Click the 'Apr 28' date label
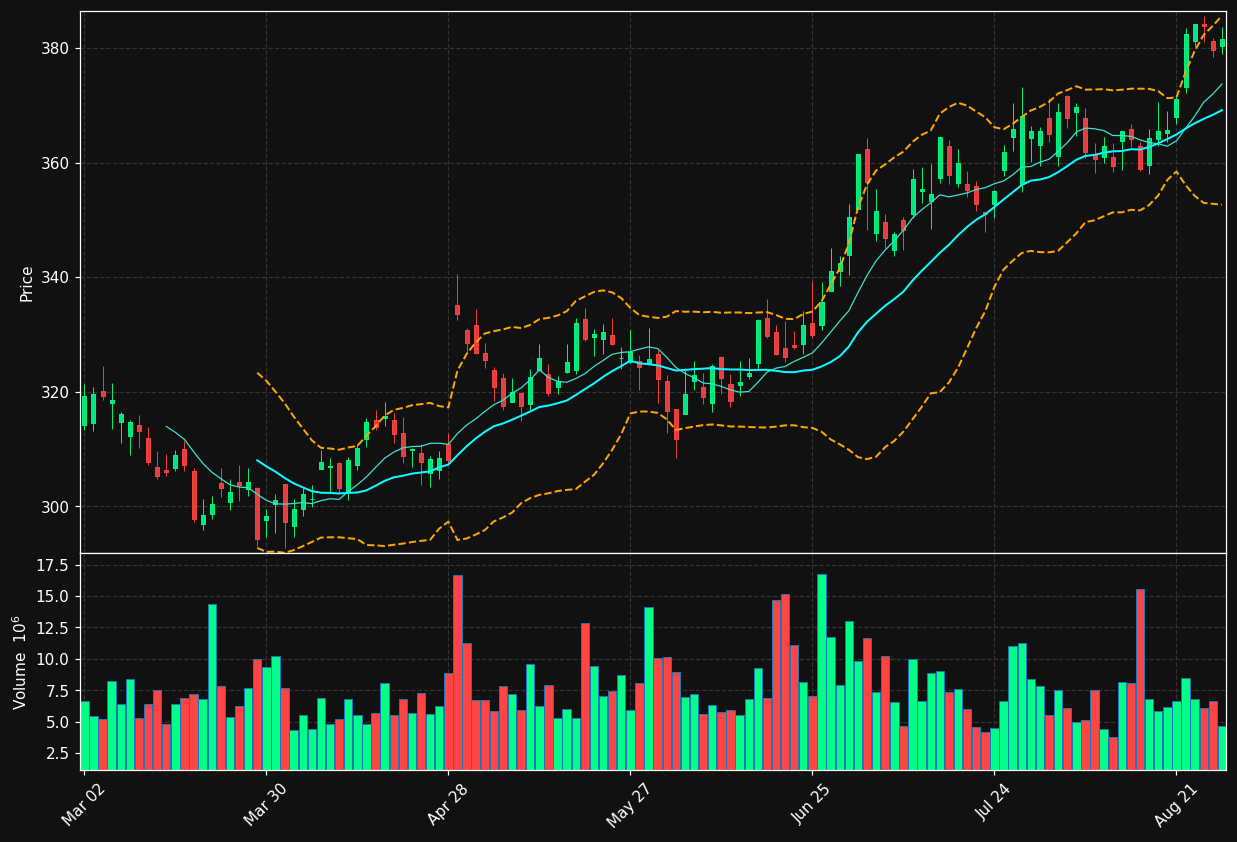The height and width of the screenshot is (842, 1237). [448, 805]
